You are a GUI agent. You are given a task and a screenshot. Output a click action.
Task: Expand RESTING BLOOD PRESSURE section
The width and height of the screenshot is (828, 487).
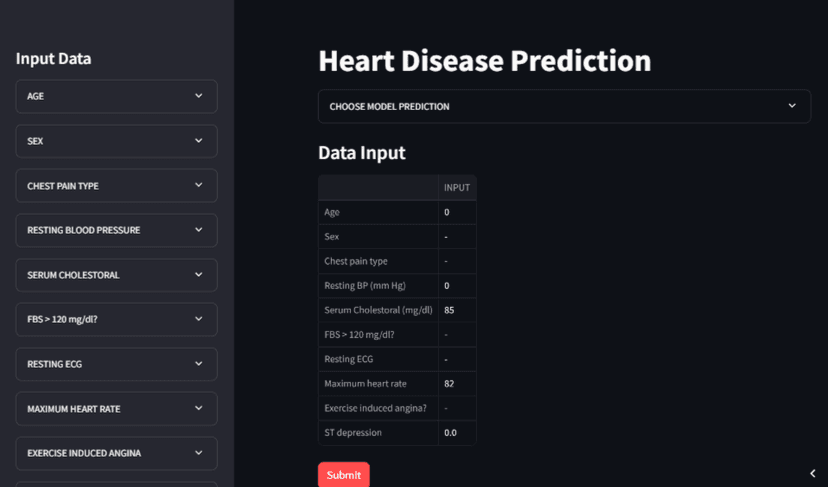(x=116, y=230)
